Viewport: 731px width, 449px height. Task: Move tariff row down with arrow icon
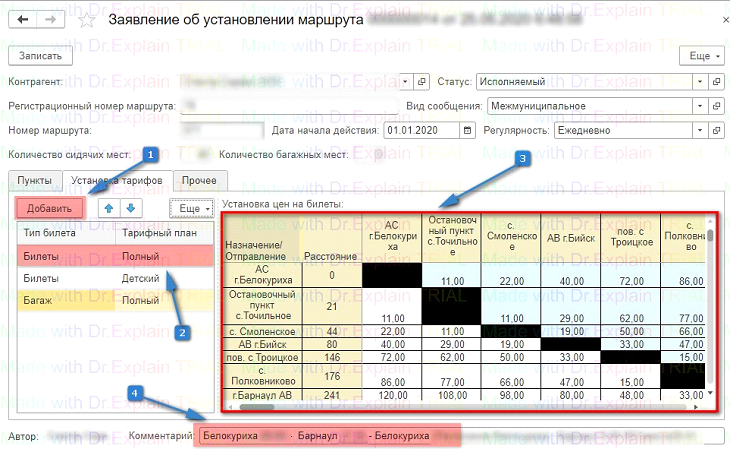point(129,208)
